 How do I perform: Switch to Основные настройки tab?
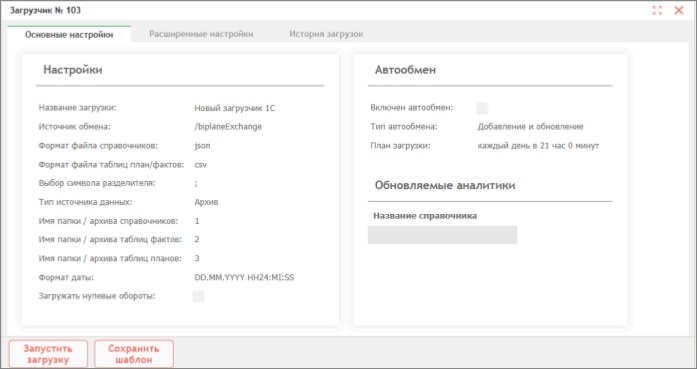[69, 34]
